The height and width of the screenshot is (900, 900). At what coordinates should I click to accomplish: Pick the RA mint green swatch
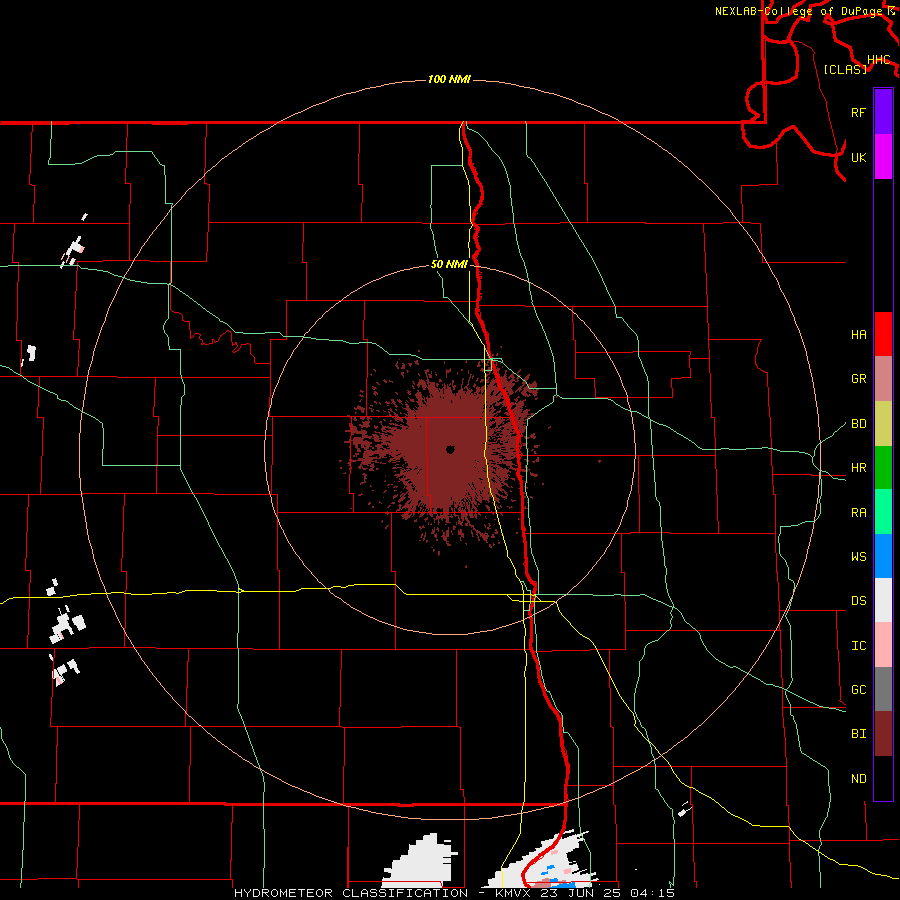883,512
